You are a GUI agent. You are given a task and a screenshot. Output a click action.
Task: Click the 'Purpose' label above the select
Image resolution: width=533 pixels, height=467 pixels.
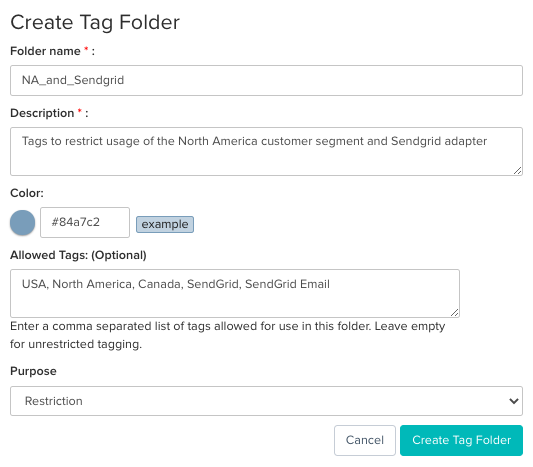click(x=33, y=371)
